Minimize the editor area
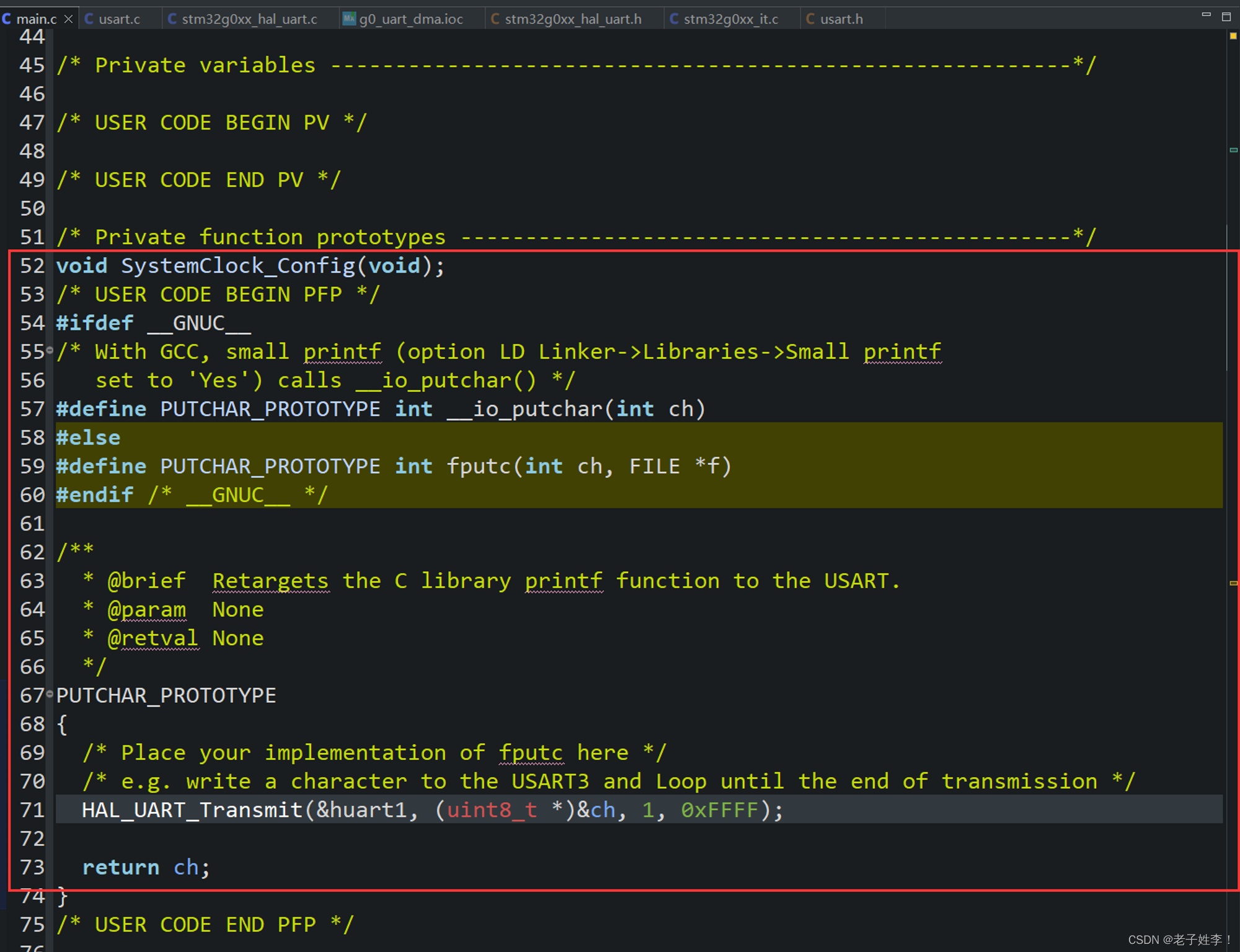 (x=1206, y=15)
